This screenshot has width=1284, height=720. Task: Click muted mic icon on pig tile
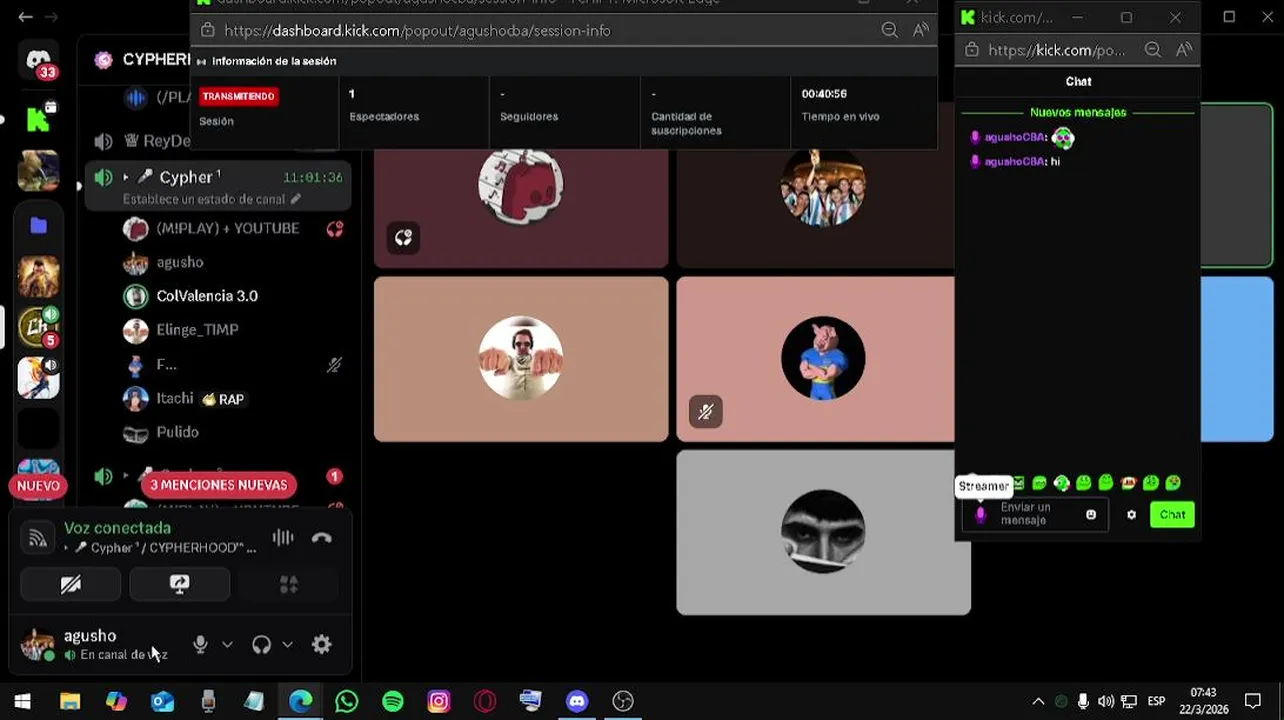coord(706,411)
